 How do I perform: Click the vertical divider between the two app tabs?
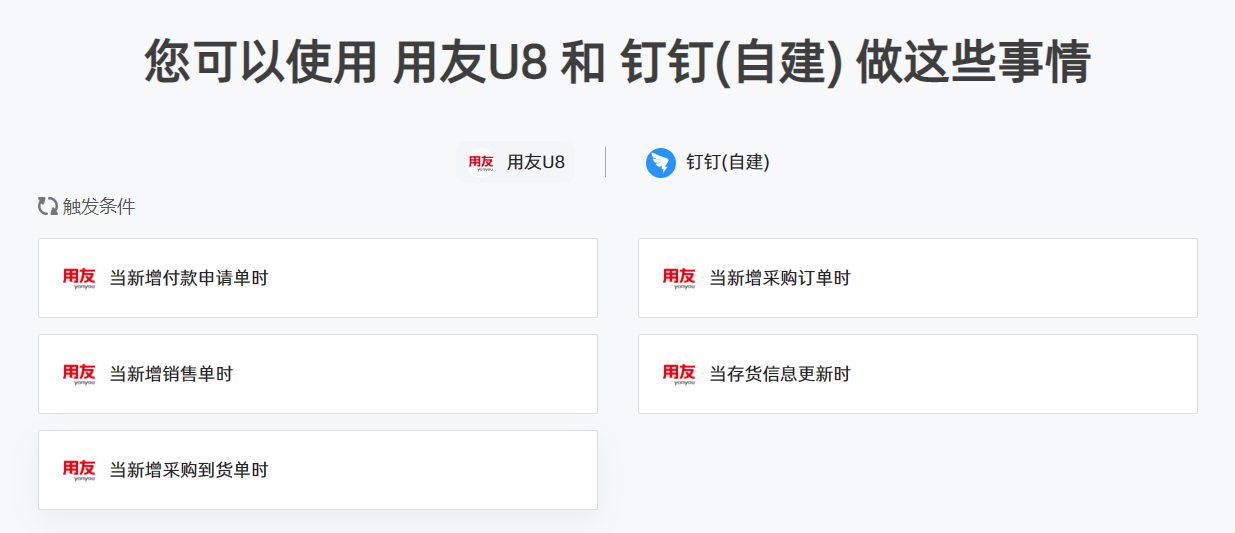point(605,162)
